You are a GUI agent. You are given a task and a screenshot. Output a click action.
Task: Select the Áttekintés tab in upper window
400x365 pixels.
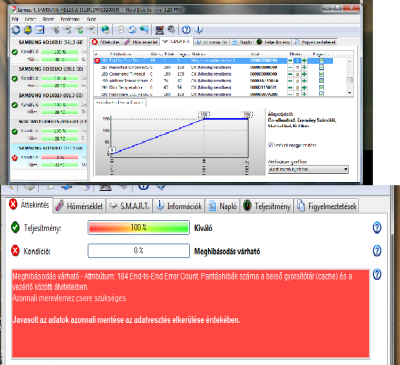point(106,42)
